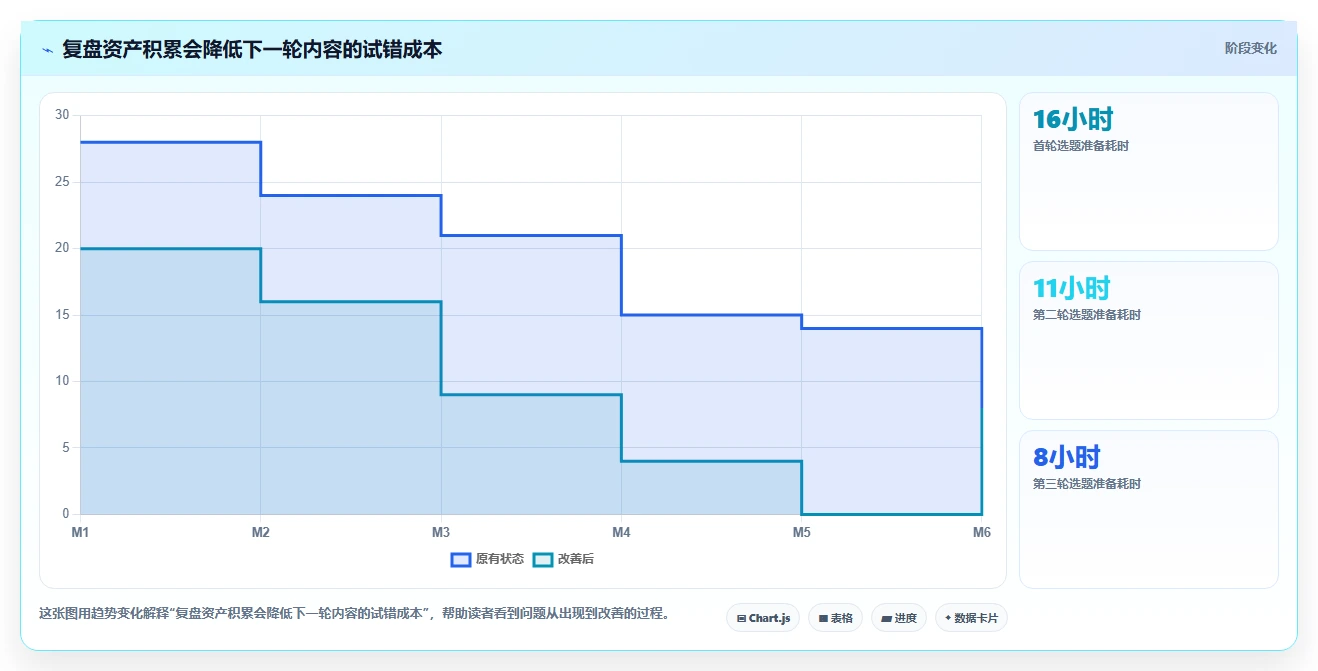Image resolution: width=1318 pixels, height=671 pixels.
Task: Click the icon in the Chart.js tag
Action: (x=741, y=619)
